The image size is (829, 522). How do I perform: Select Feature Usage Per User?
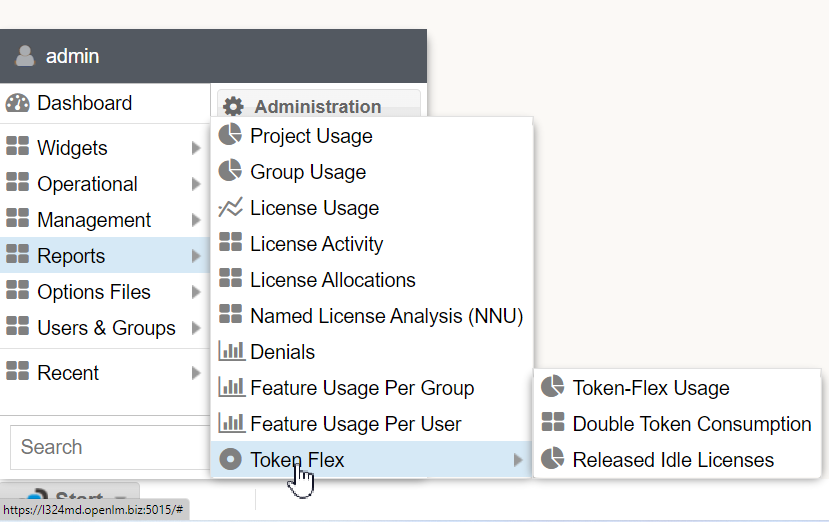tap(355, 424)
